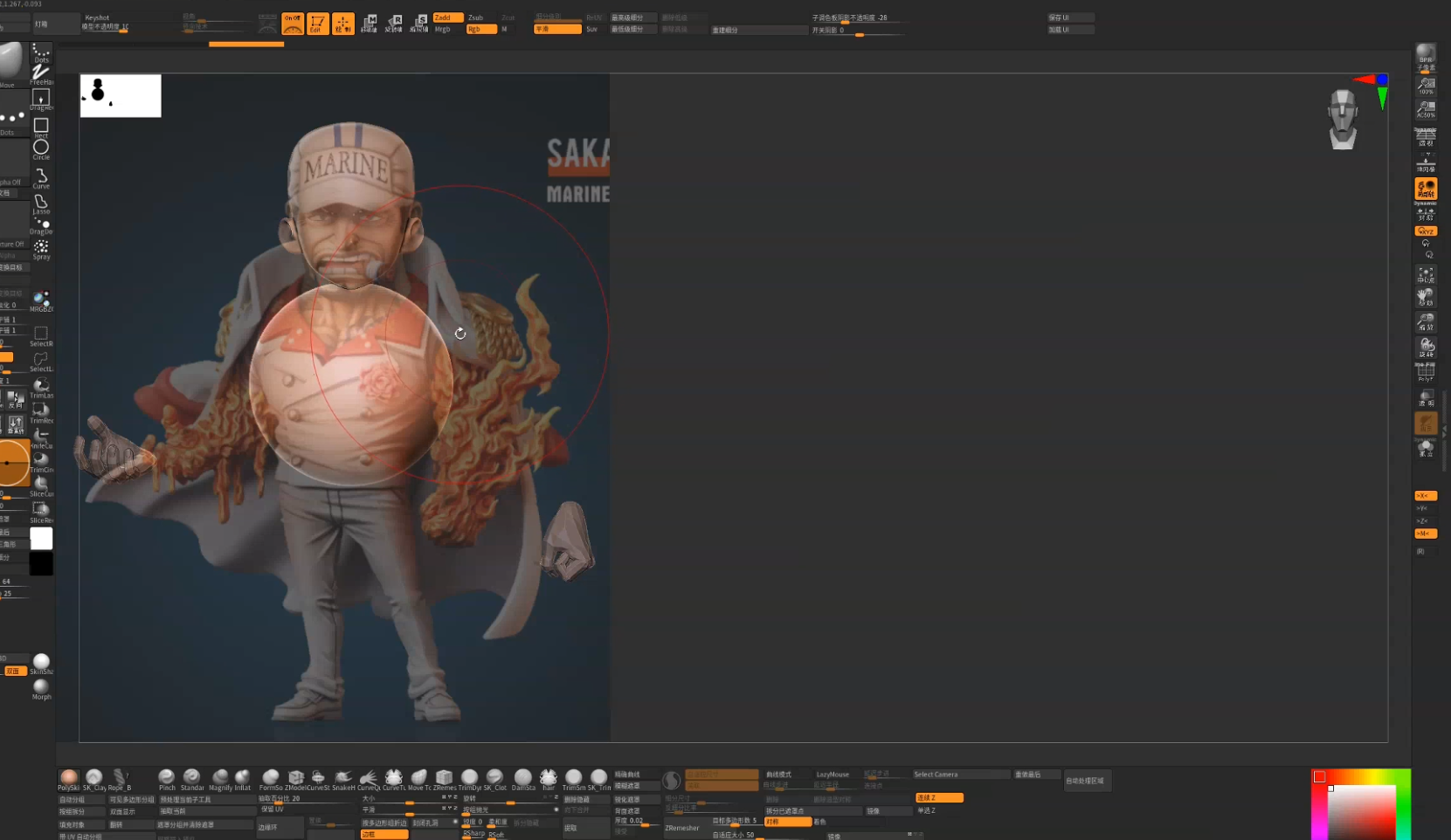The image size is (1451, 840).
Task: Select the TrimDynamic brush
Action: coord(470,779)
